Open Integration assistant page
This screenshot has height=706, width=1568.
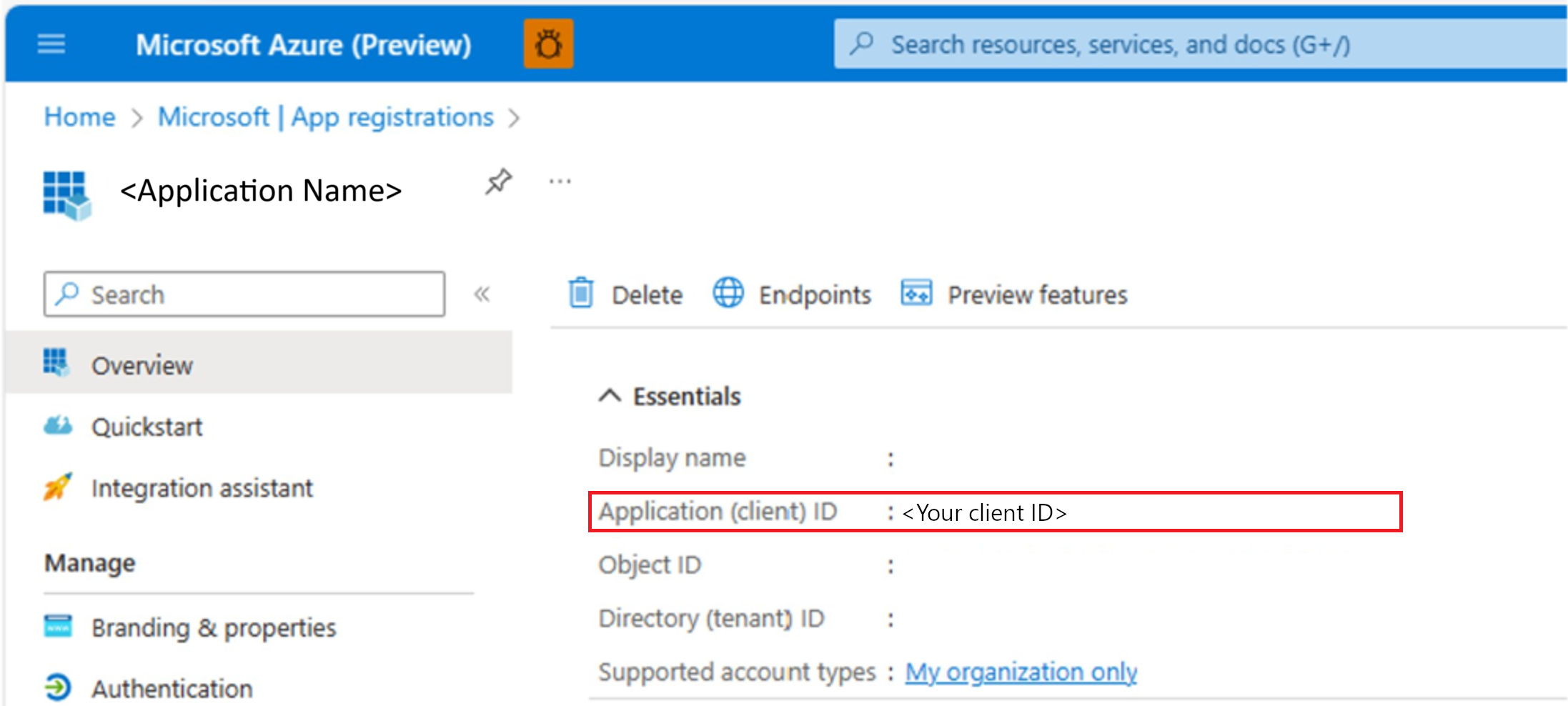[x=202, y=489]
